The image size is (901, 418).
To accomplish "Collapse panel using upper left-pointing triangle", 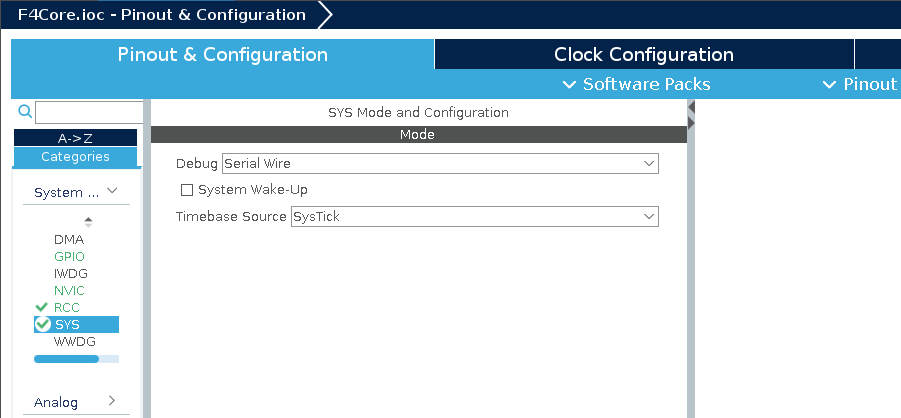I will click(691, 108).
